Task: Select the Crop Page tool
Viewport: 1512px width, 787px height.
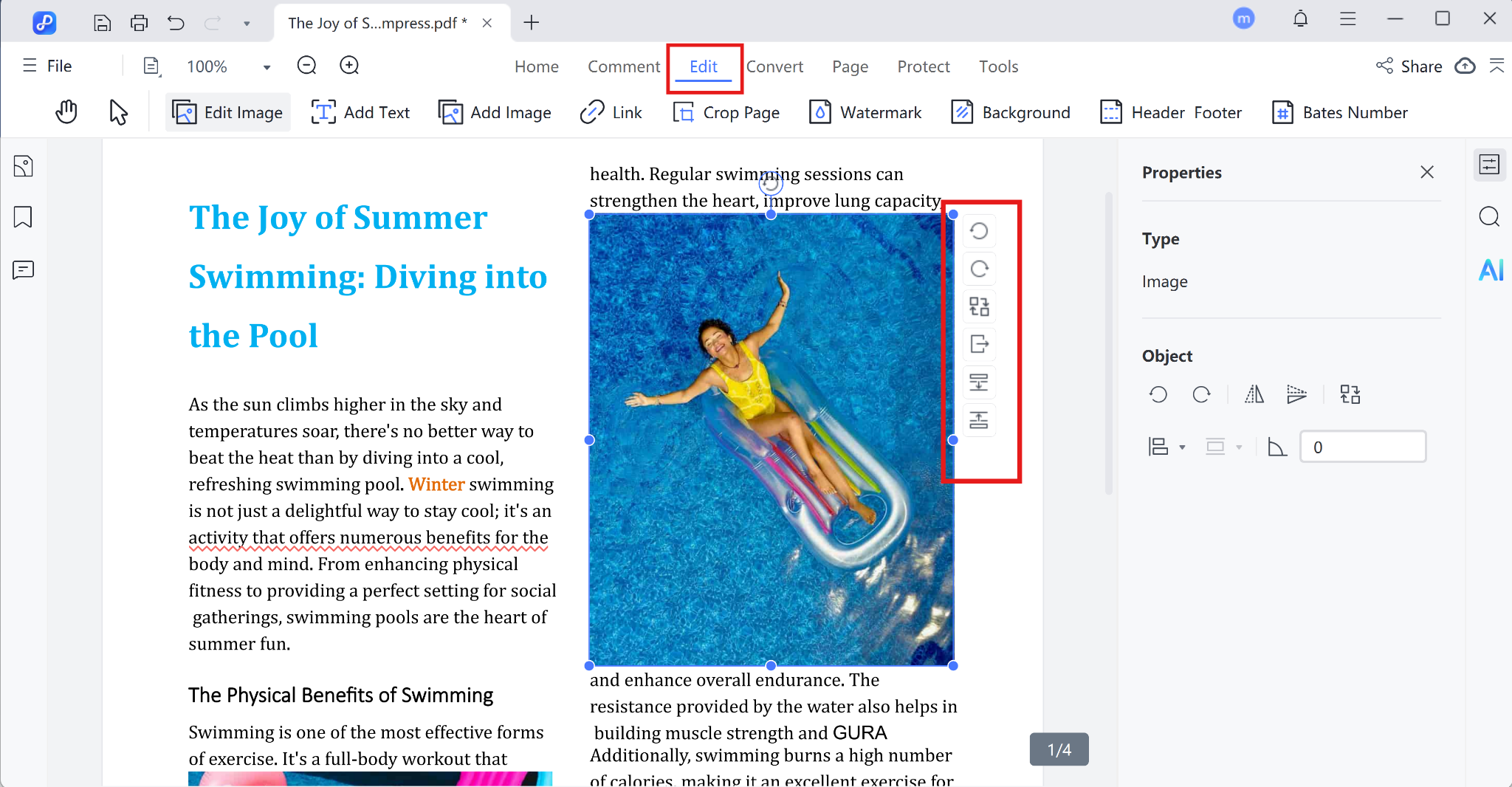Action: pyautogui.click(x=726, y=112)
